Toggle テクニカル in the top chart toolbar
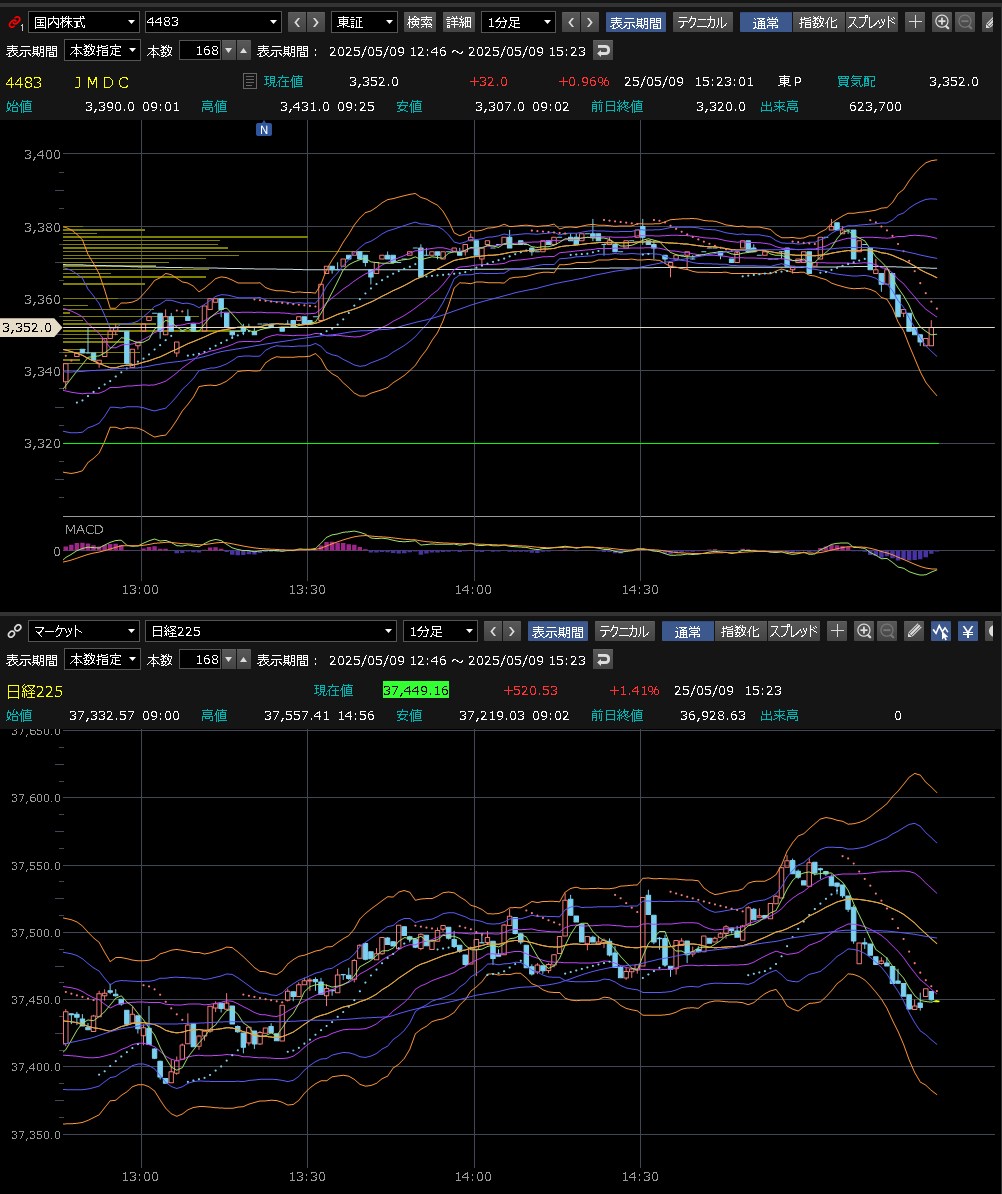The height and width of the screenshot is (1194, 1002). coord(702,22)
